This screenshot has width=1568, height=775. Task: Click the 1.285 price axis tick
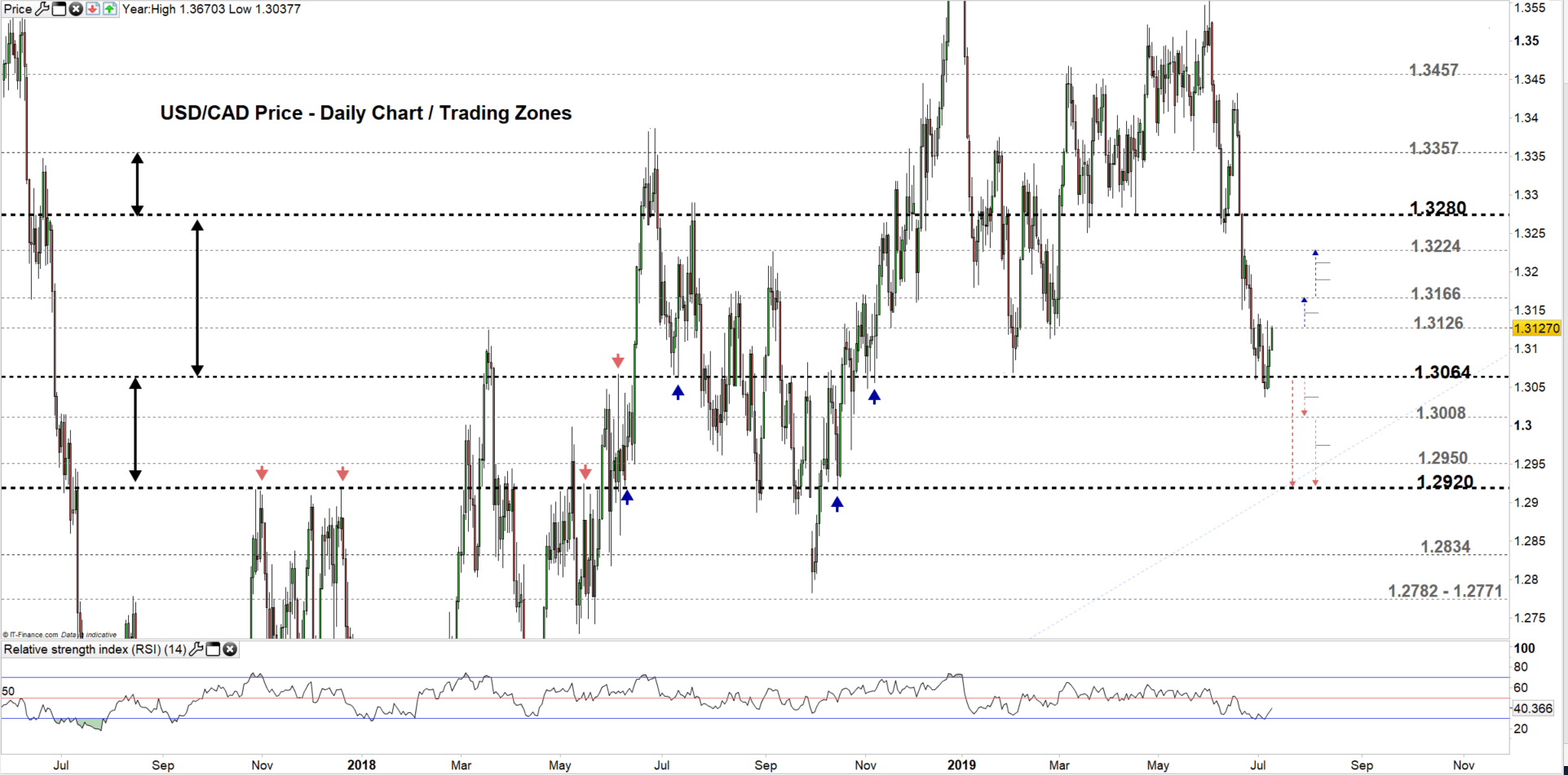pyautogui.click(x=1530, y=541)
